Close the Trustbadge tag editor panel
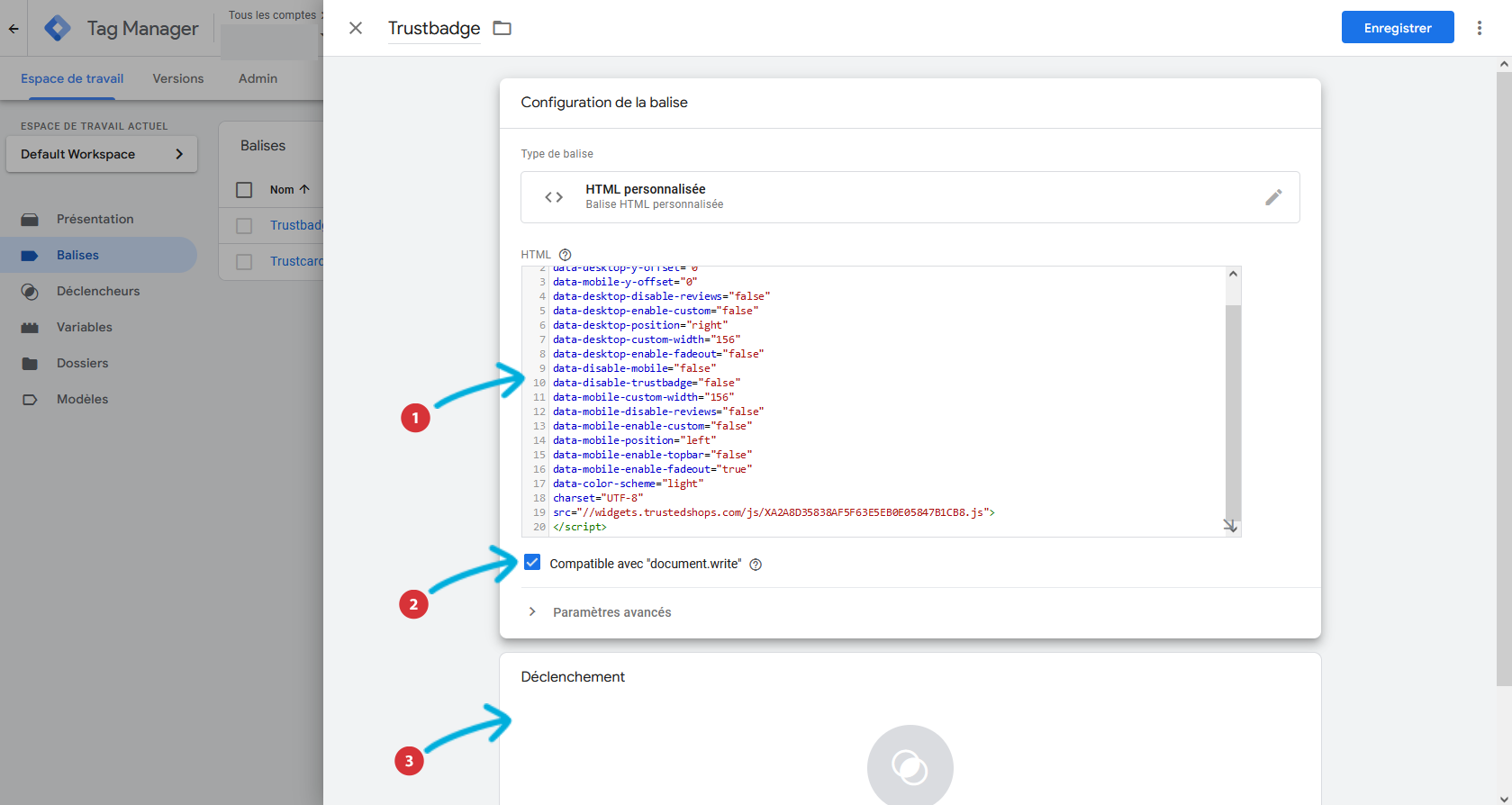The image size is (1512, 805). pyautogui.click(x=356, y=28)
